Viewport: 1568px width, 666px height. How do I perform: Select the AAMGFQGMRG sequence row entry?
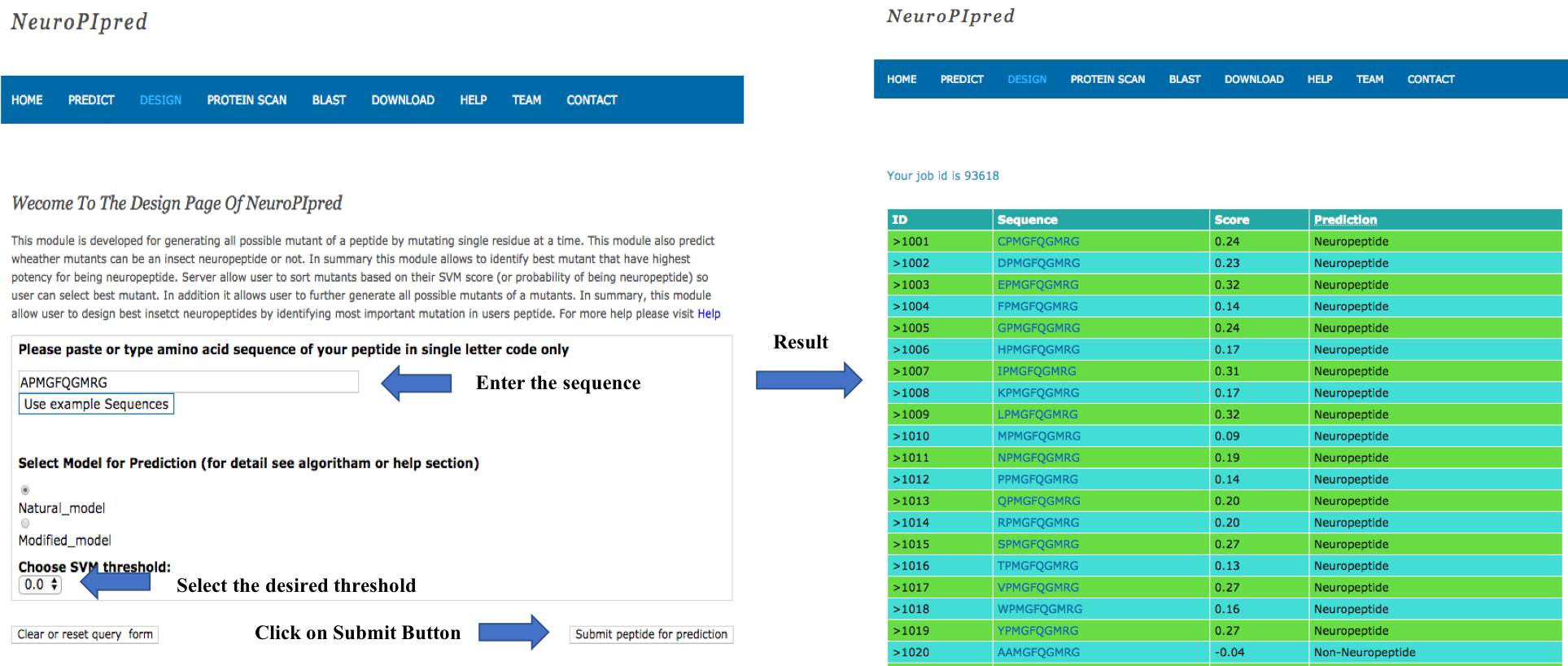(1038, 652)
